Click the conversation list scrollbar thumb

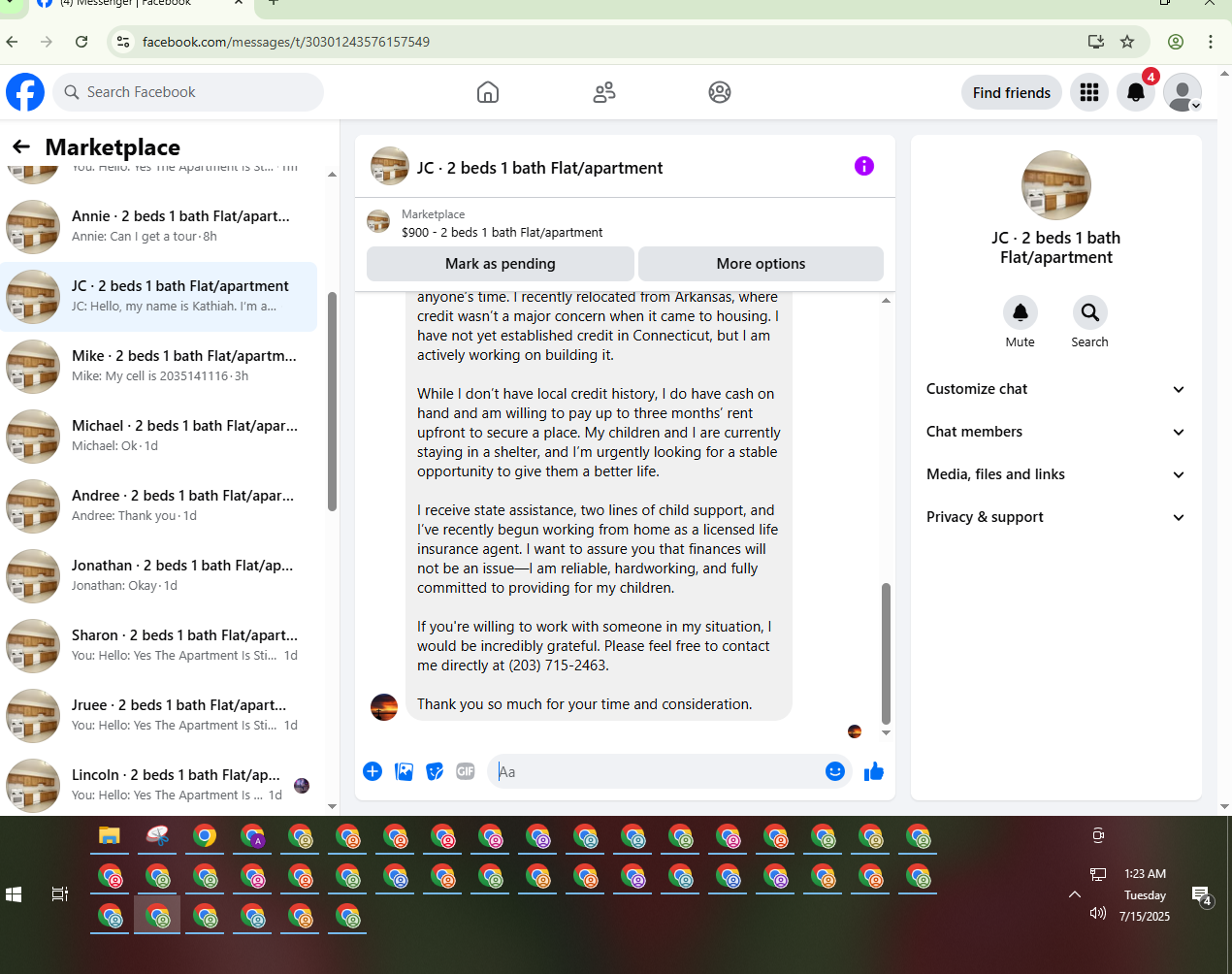click(332, 402)
